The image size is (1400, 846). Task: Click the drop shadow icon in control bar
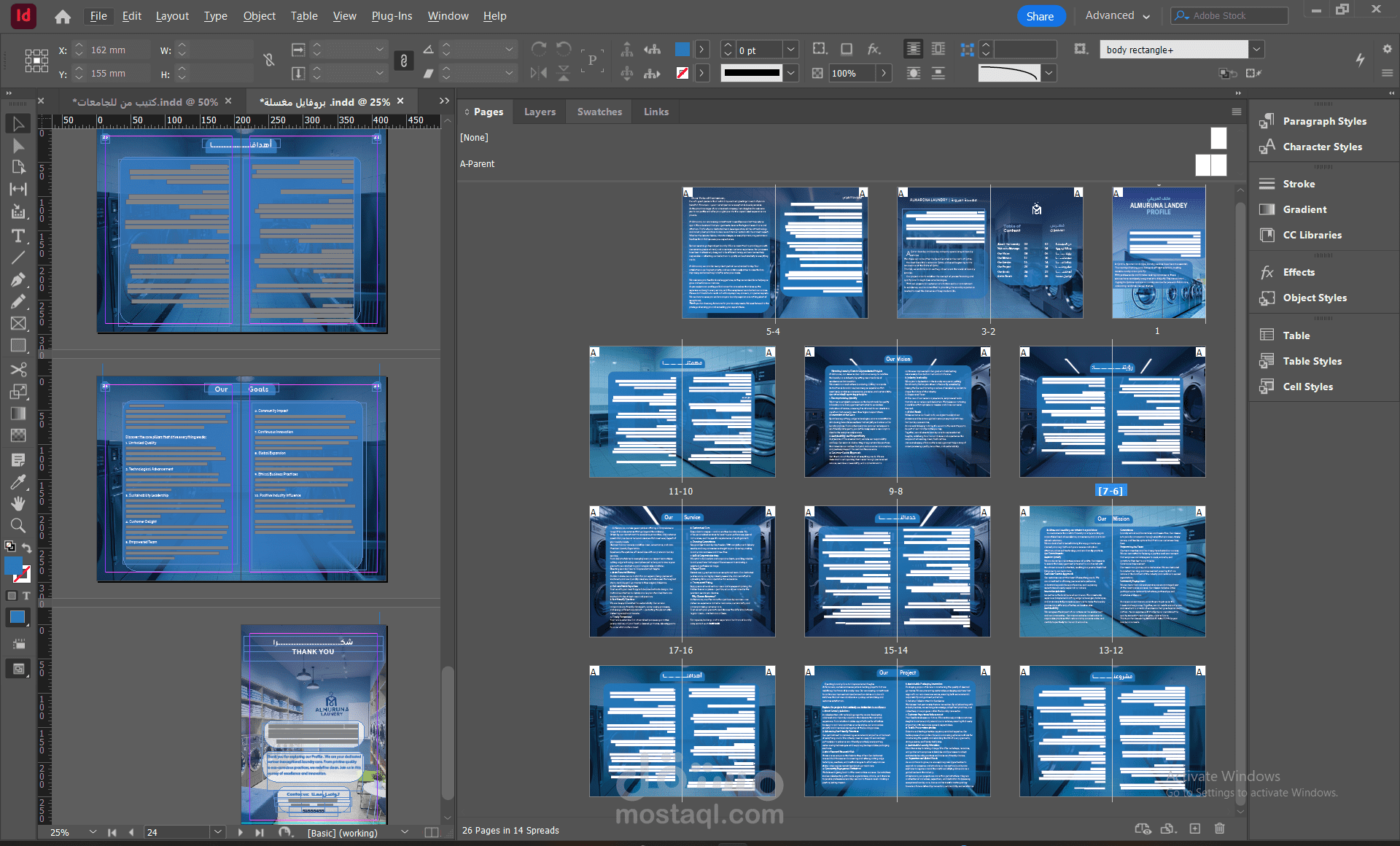(x=847, y=49)
